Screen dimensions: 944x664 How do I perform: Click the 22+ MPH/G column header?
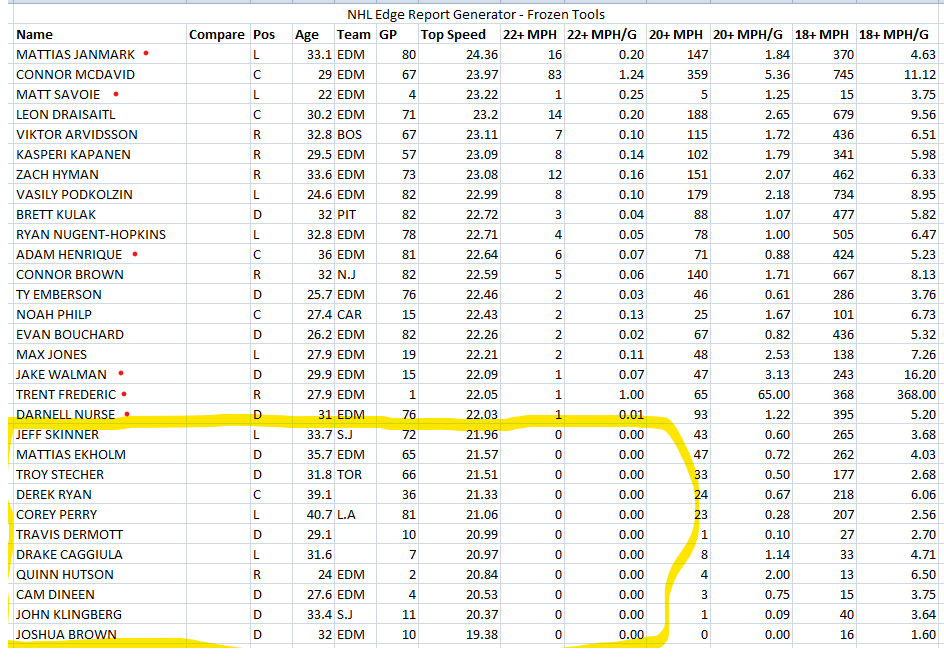pos(602,34)
